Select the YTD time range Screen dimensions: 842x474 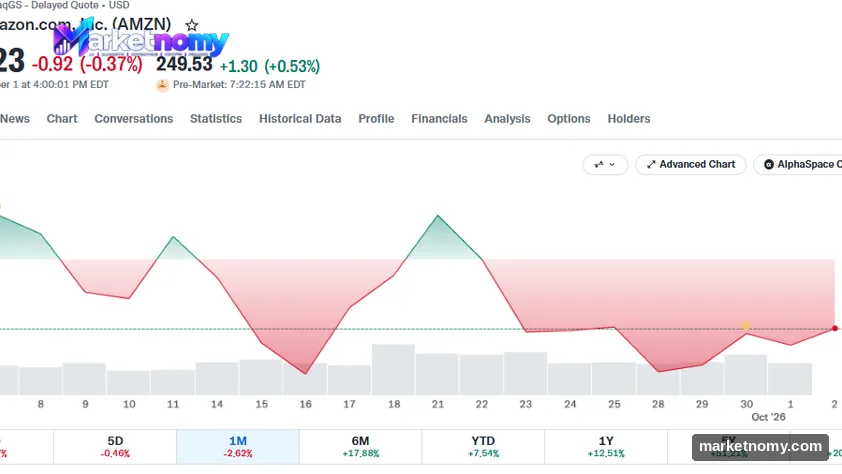coord(483,447)
